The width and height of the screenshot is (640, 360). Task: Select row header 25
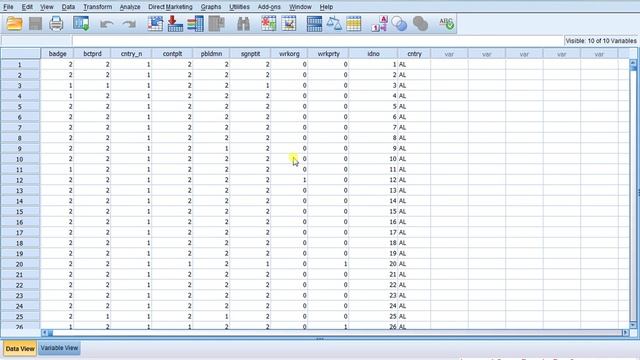[x=20, y=317]
